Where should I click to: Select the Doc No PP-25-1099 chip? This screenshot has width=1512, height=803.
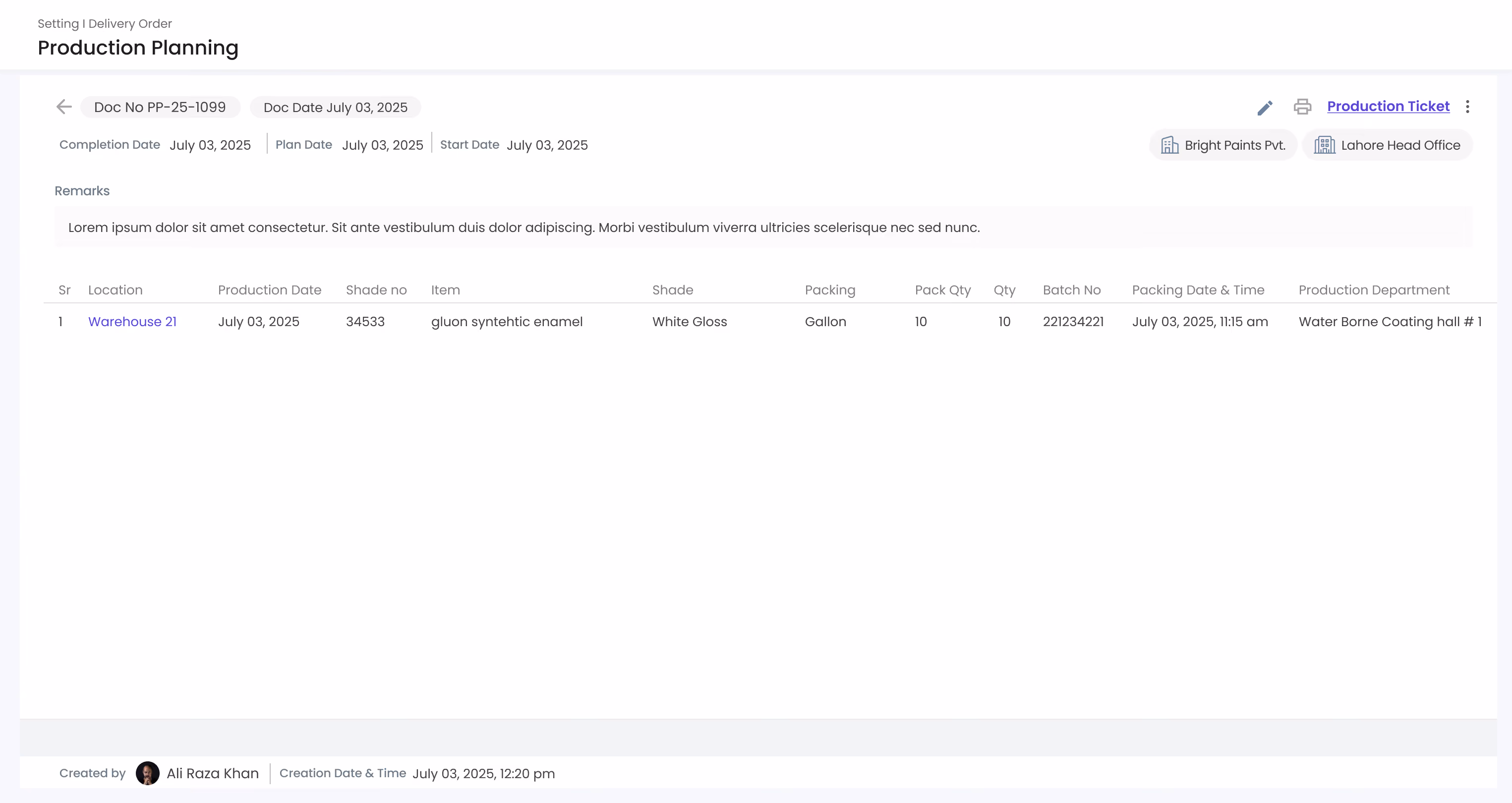[x=160, y=108]
